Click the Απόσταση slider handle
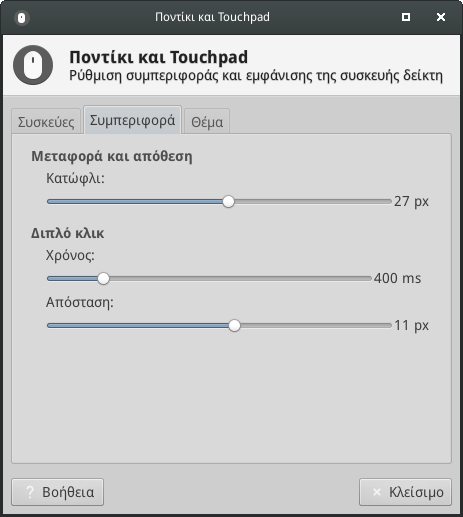 tap(234, 325)
